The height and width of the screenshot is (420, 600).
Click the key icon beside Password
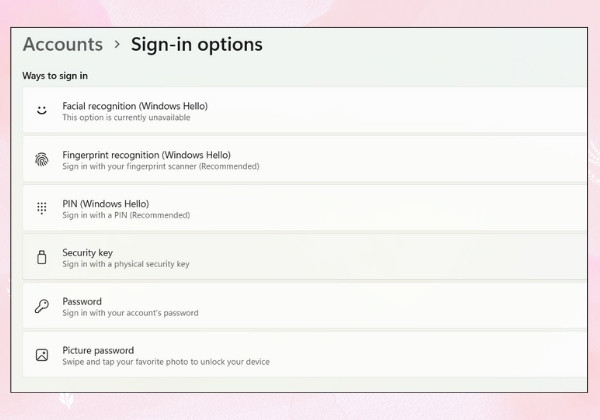[42, 306]
